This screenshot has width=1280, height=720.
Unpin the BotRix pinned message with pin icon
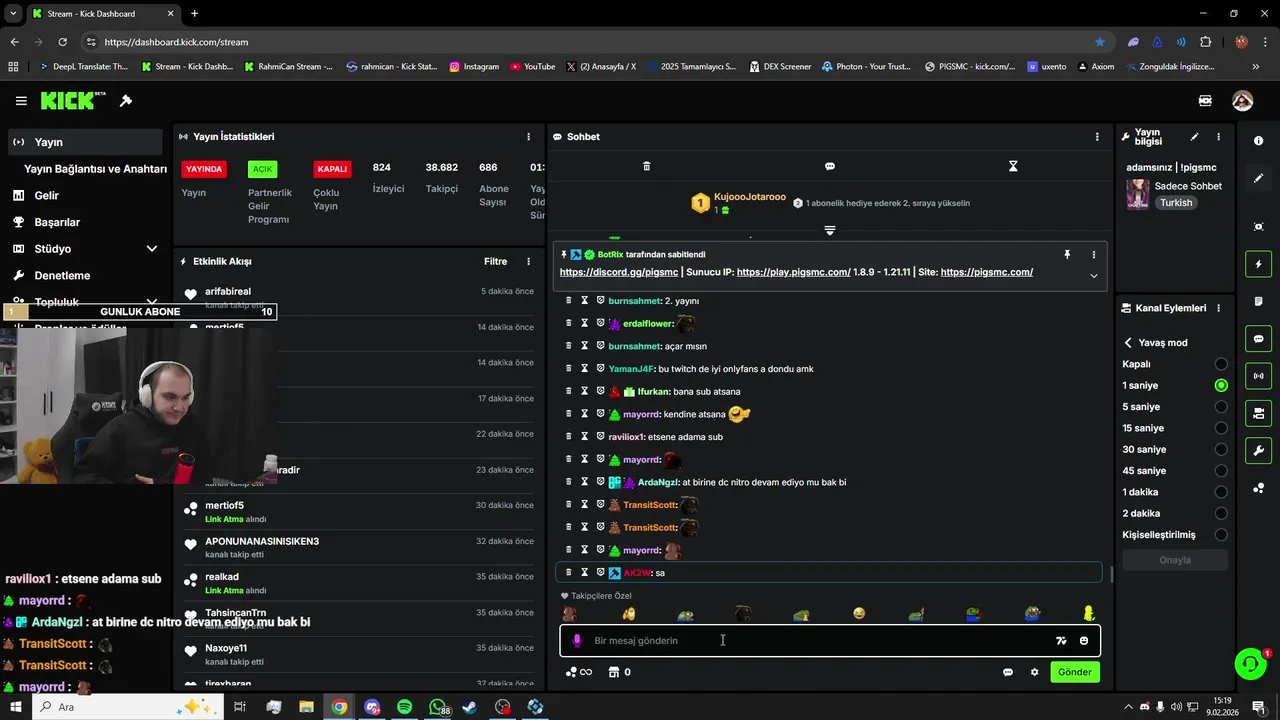[1067, 255]
